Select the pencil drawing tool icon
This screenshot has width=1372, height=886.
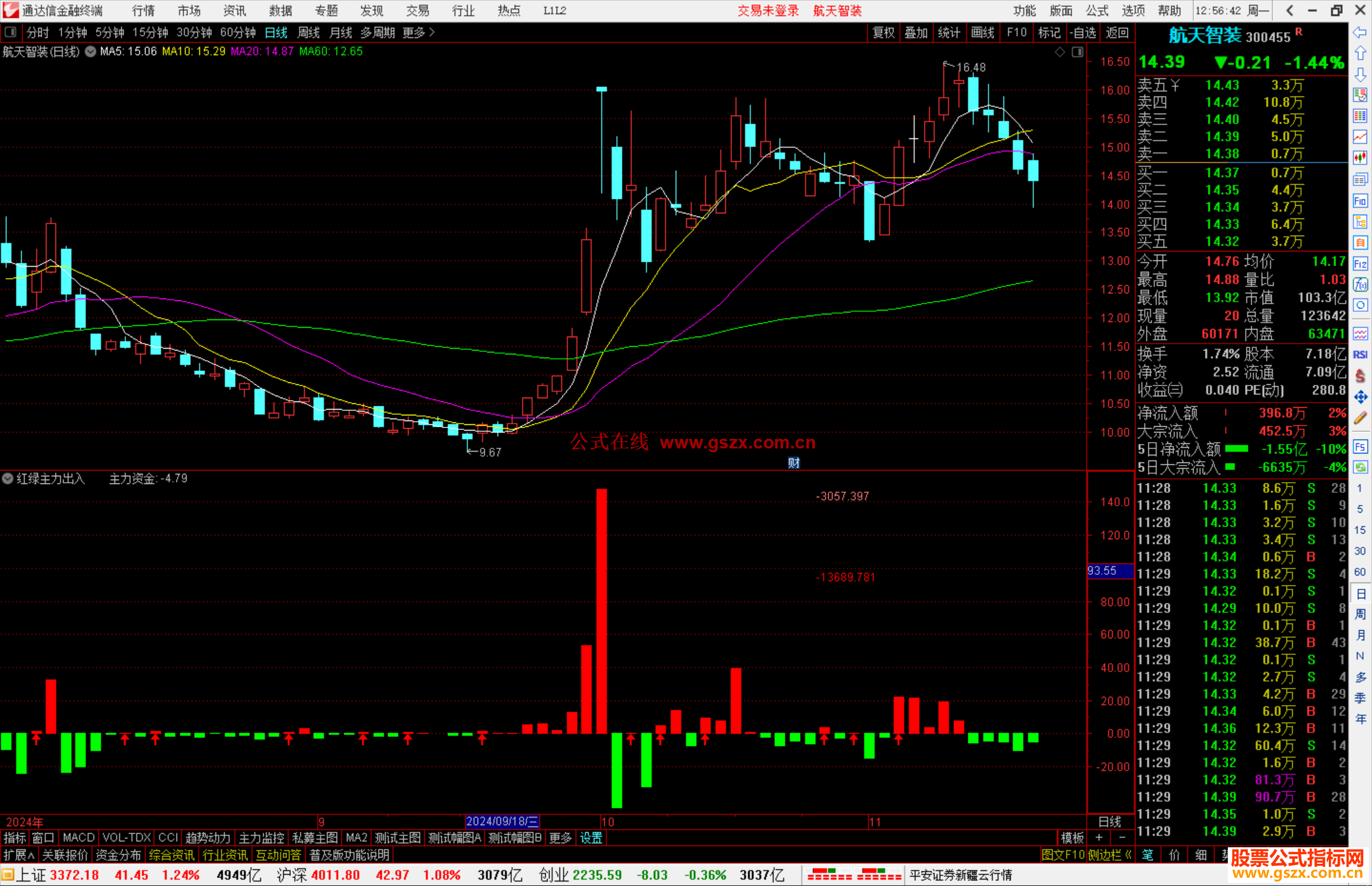coord(1360,418)
